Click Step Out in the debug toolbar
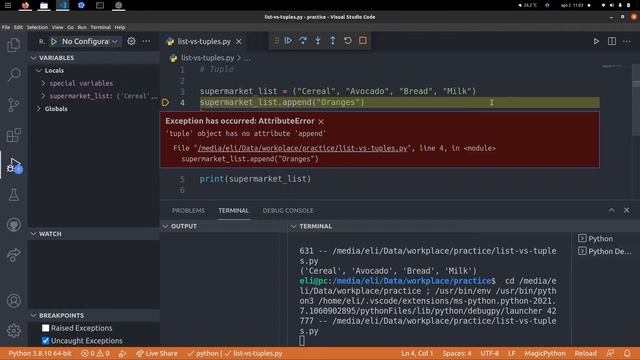The image size is (640, 360). coord(333,41)
